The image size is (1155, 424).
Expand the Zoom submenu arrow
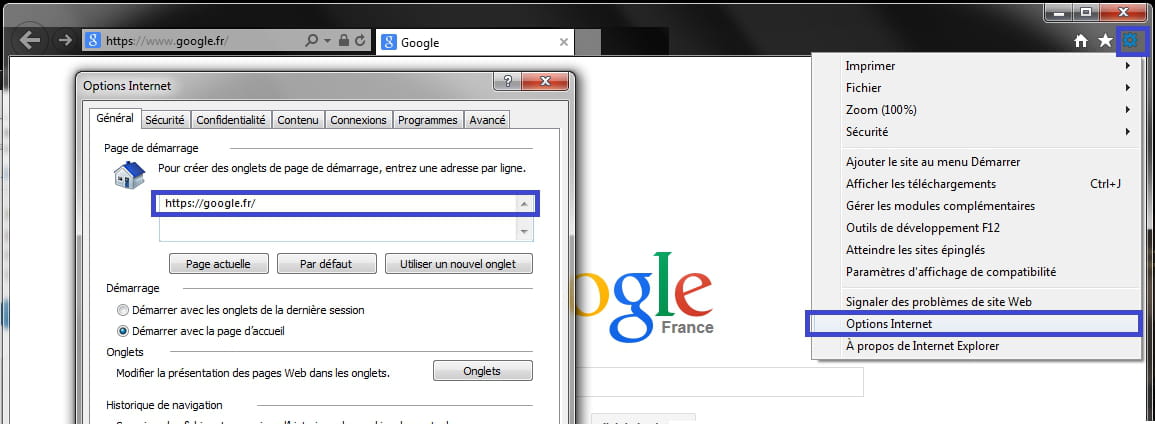1128,110
